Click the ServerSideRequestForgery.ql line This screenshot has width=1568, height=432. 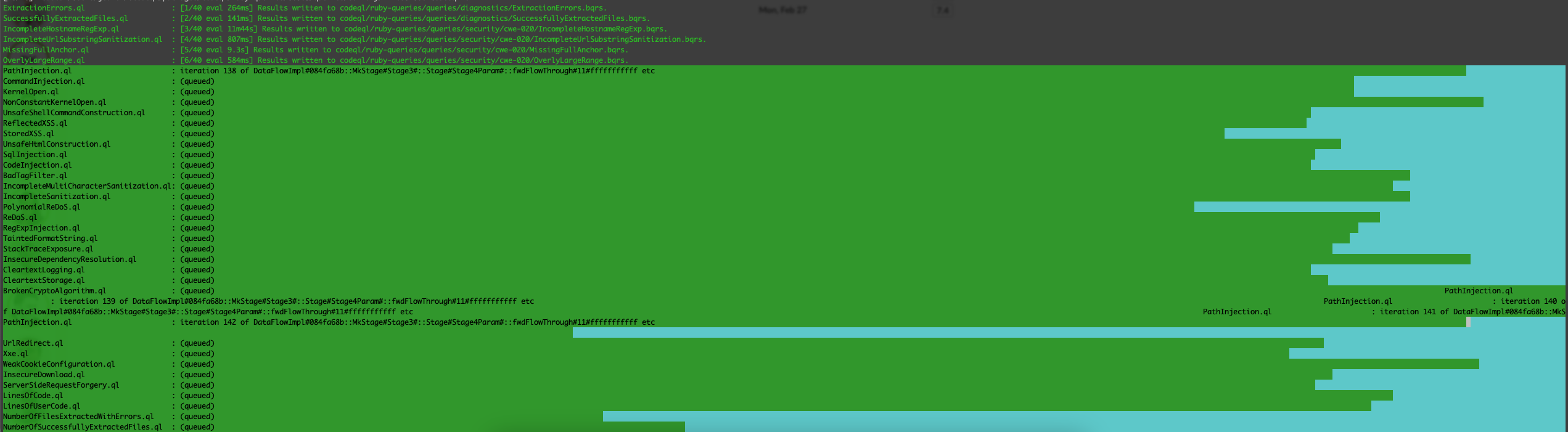(x=61, y=385)
